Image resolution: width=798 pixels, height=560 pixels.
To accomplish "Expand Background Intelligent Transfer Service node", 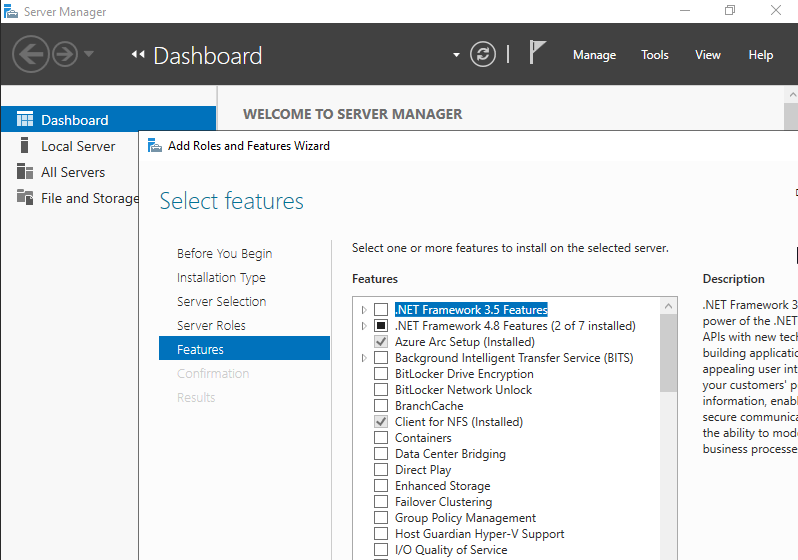I will (x=364, y=358).
